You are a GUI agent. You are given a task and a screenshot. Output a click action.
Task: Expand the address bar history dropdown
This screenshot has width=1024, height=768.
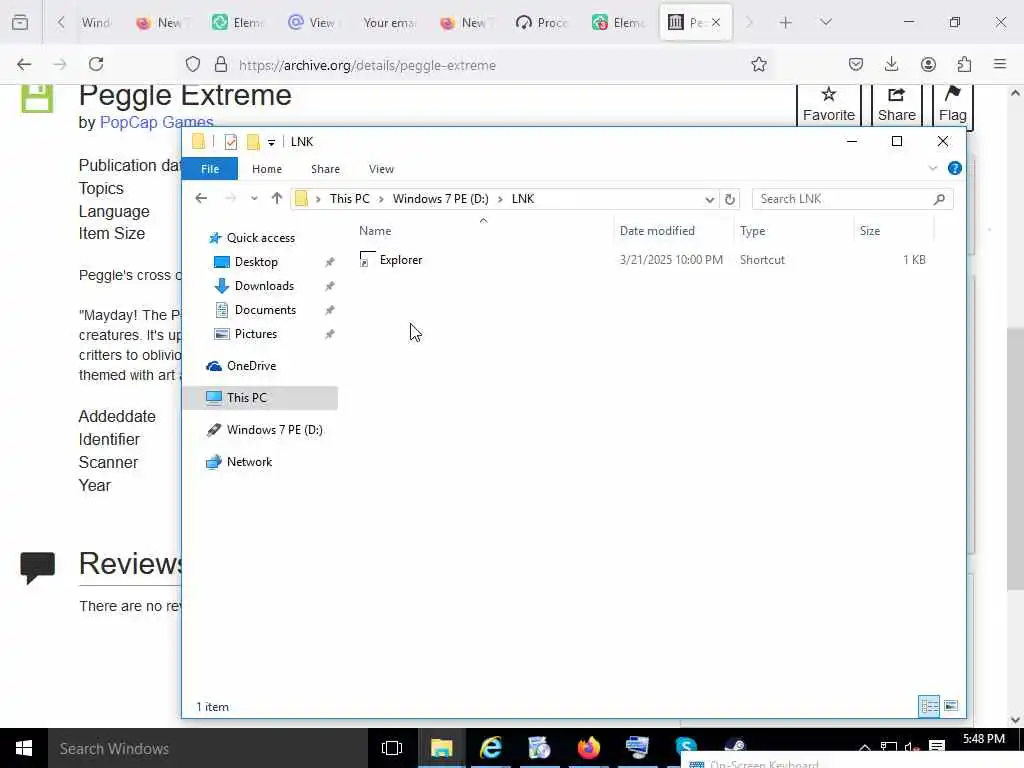click(709, 199)
